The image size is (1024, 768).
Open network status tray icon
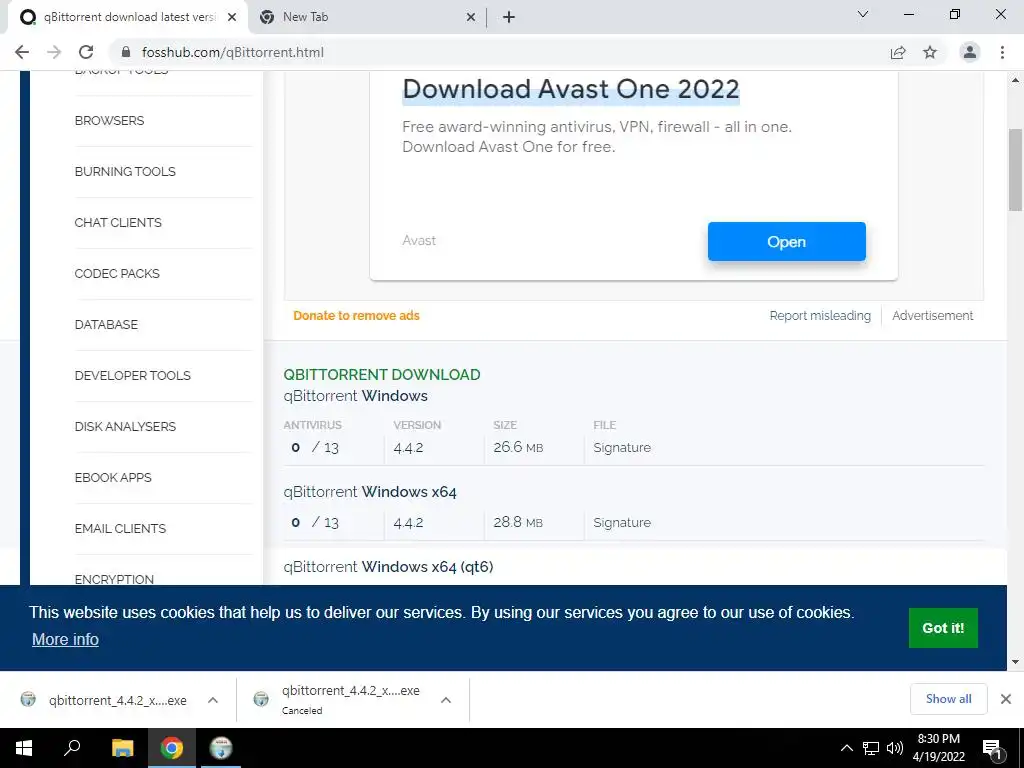tap(871, 748)
